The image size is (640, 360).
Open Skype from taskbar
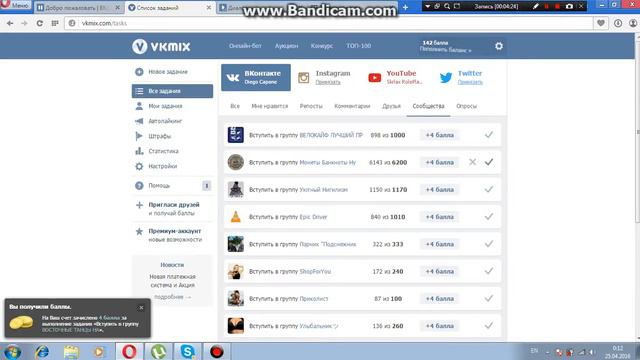[187, 352]
